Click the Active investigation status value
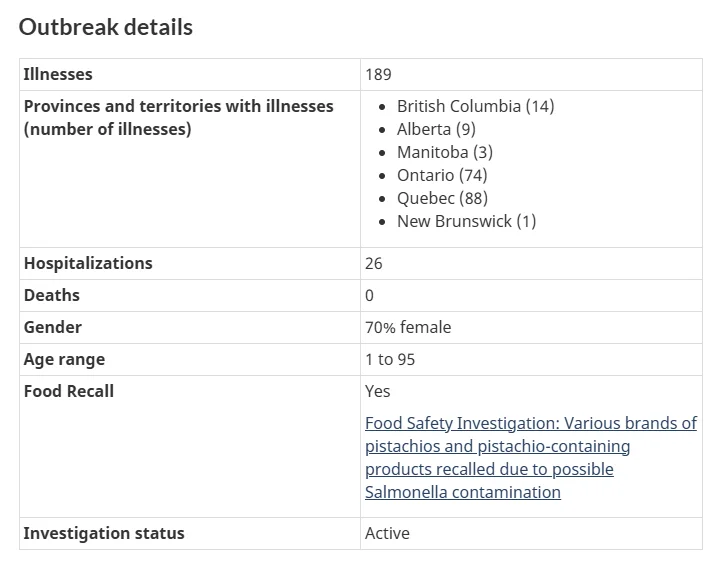 pyautogui.click(x=387, y=534)
